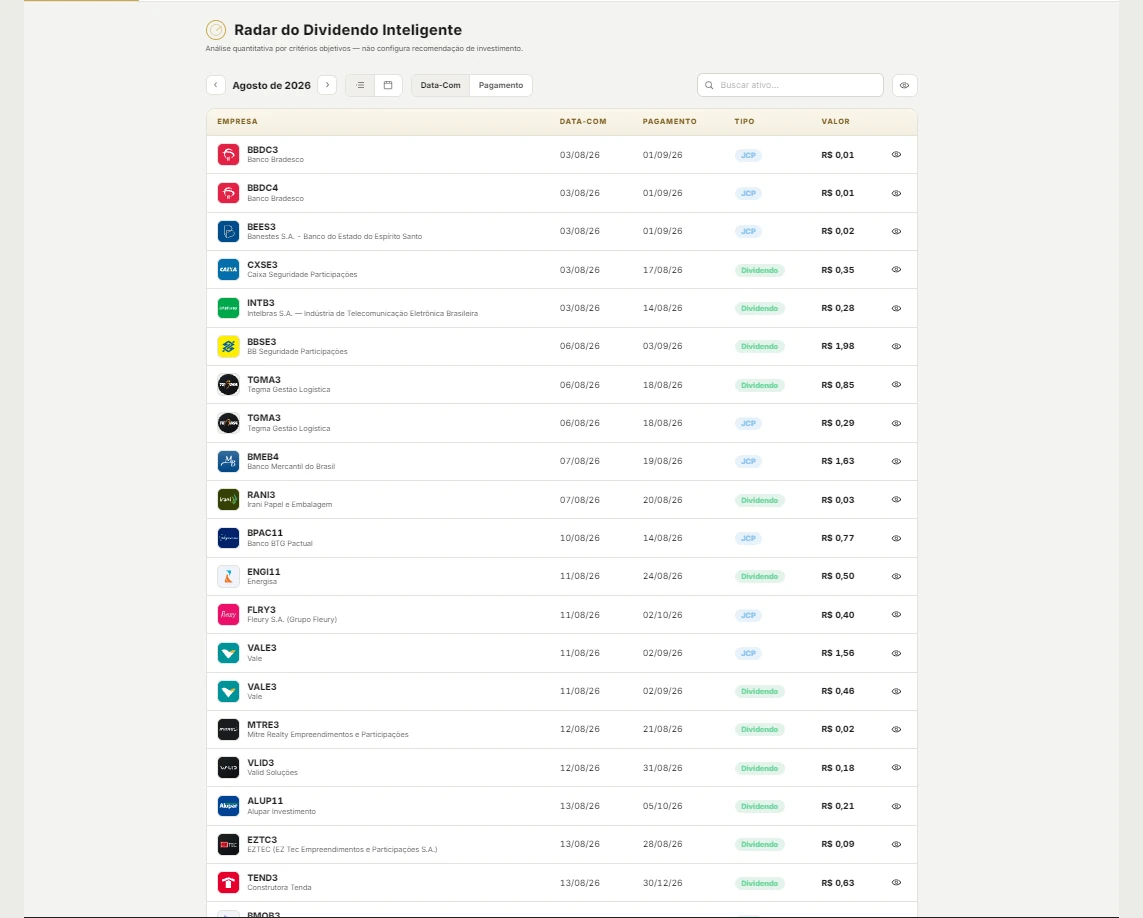This screenshot has height=918, width=1143.
Task: Sort by the EMPRESA column header
Action: click(x=237, y=122)
